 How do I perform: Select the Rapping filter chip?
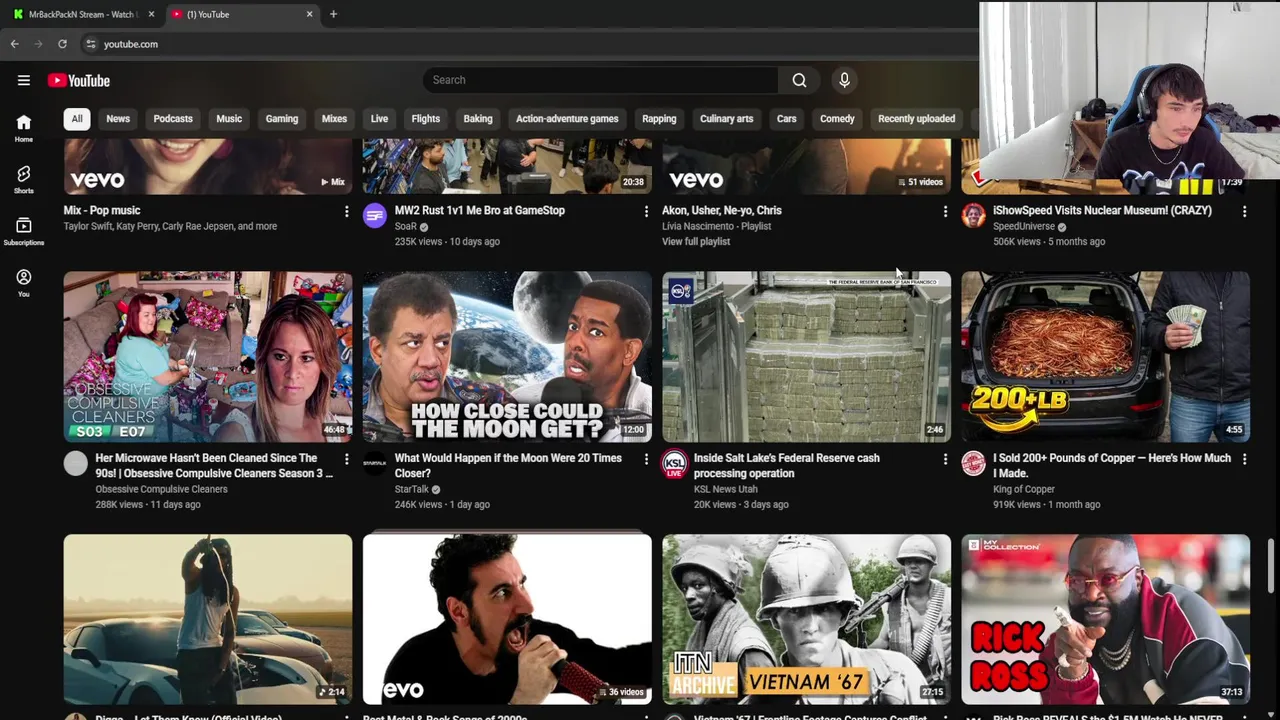coord(659,119)
